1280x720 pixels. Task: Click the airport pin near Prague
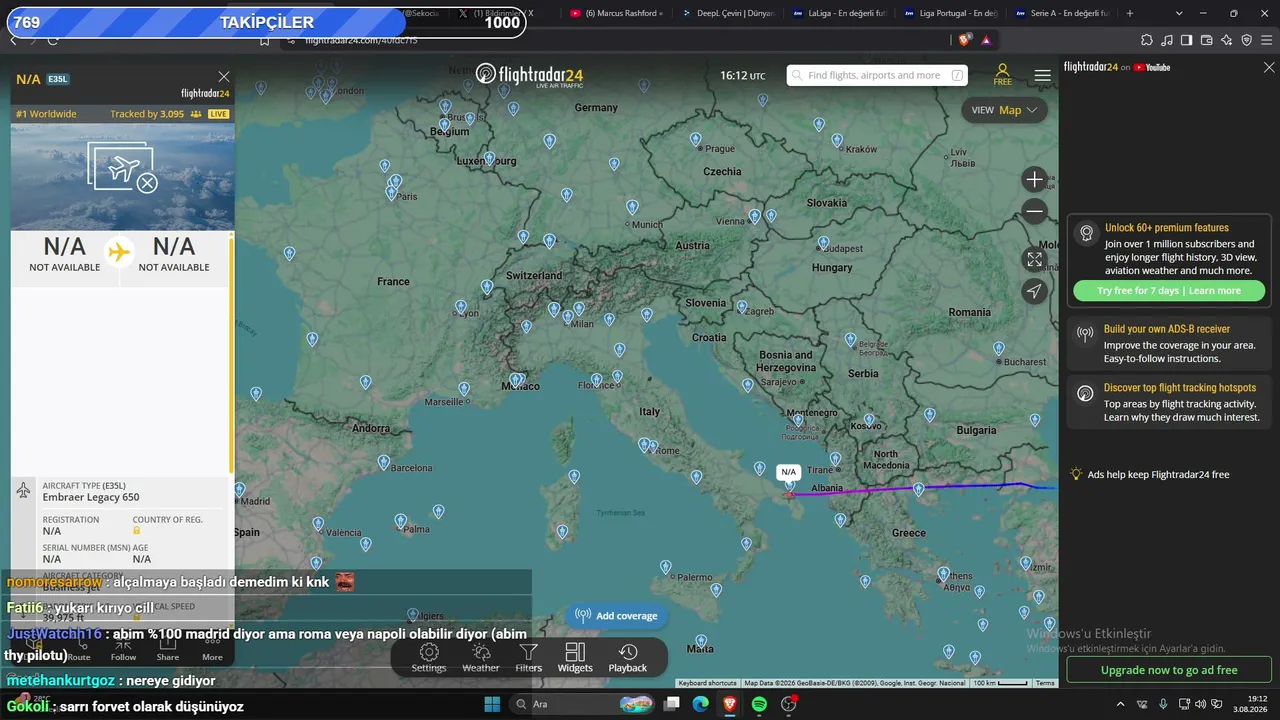tap(696, 140)
